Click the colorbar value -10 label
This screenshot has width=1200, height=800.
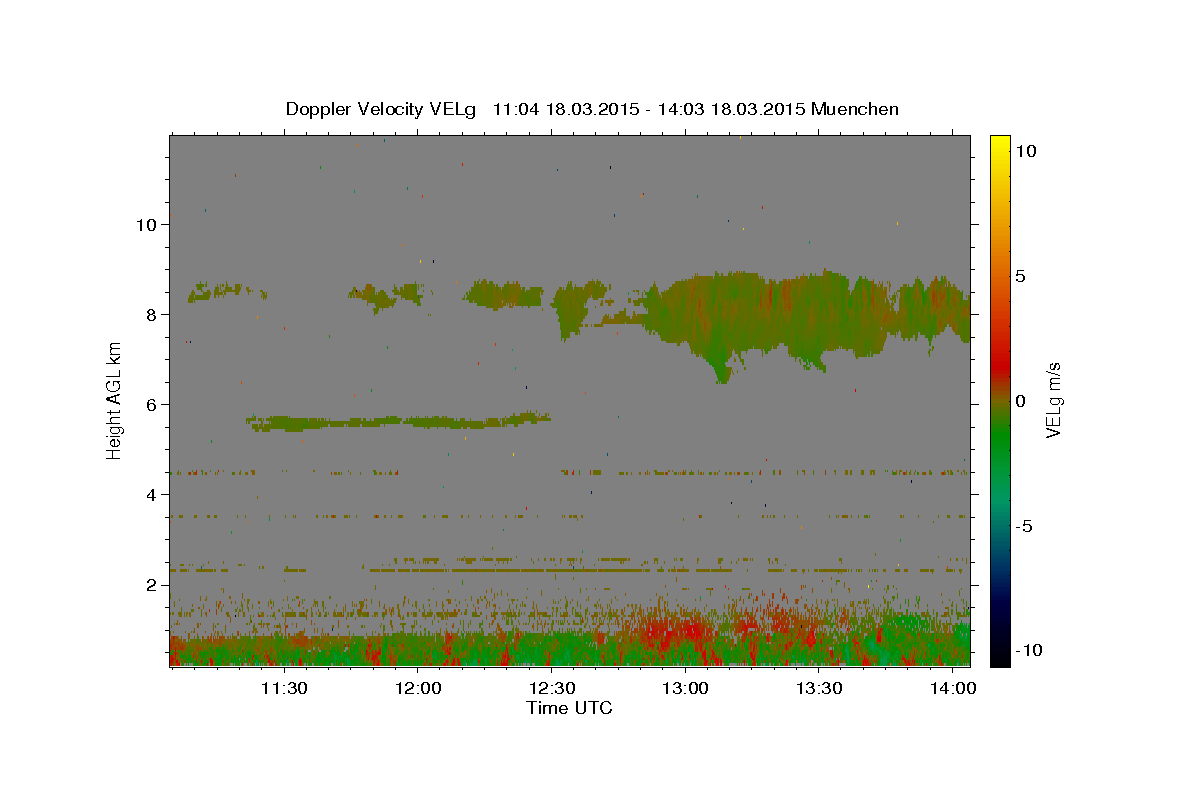[1029, 651]
